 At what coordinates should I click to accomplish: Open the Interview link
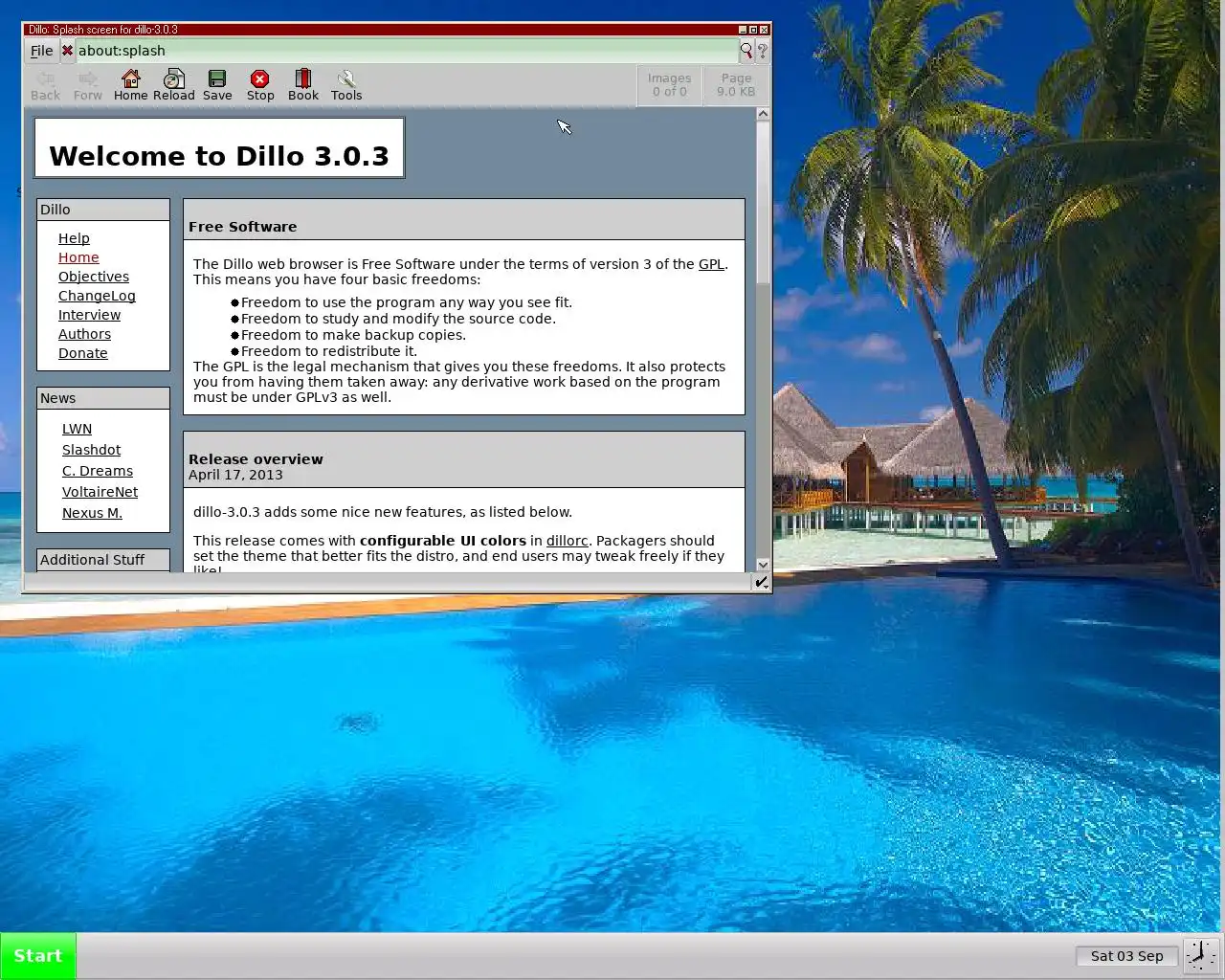click(89, 315)
